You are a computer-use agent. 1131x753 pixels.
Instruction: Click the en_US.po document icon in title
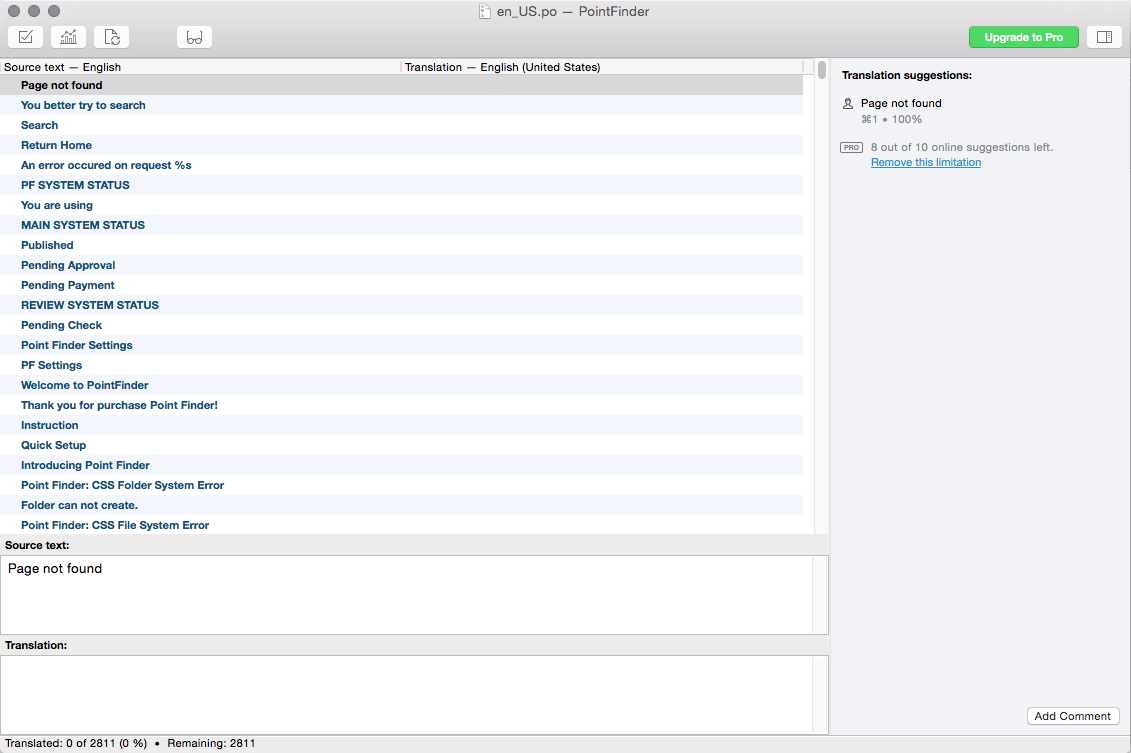pyautogui.click(x=485, y=11)
